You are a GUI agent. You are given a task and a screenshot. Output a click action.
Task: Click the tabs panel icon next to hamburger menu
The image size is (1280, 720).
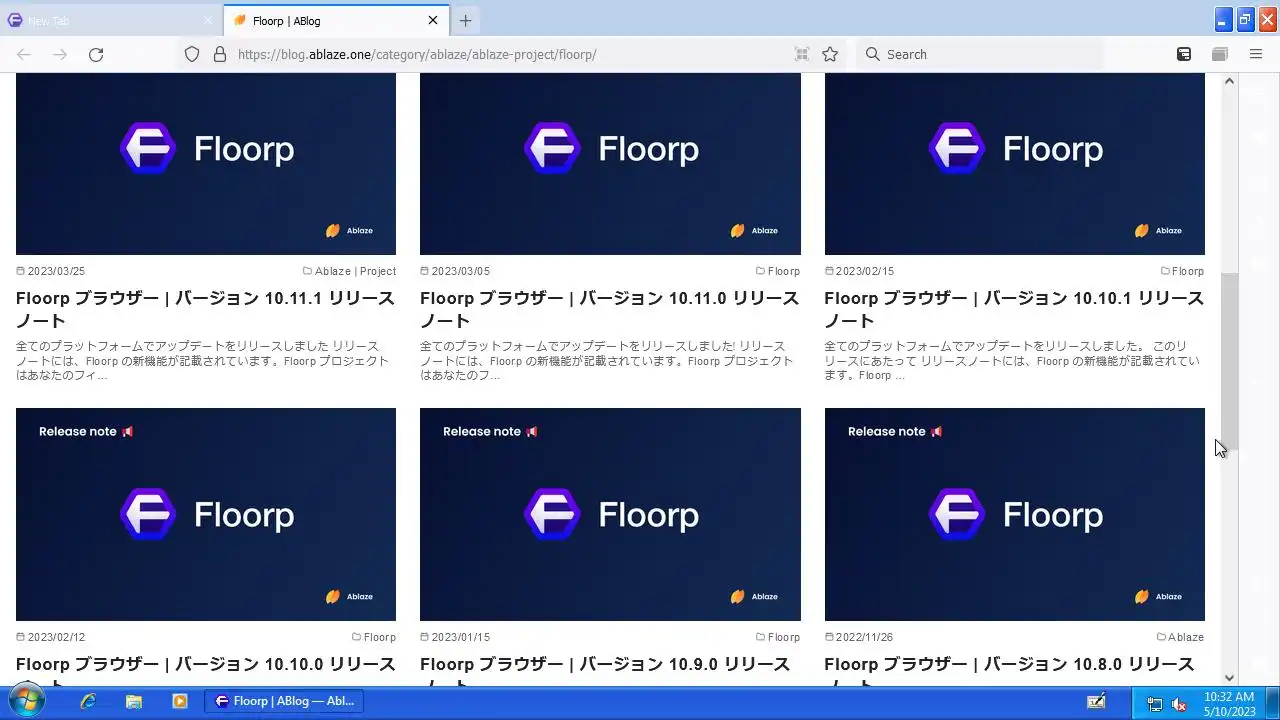[1220, 54]
